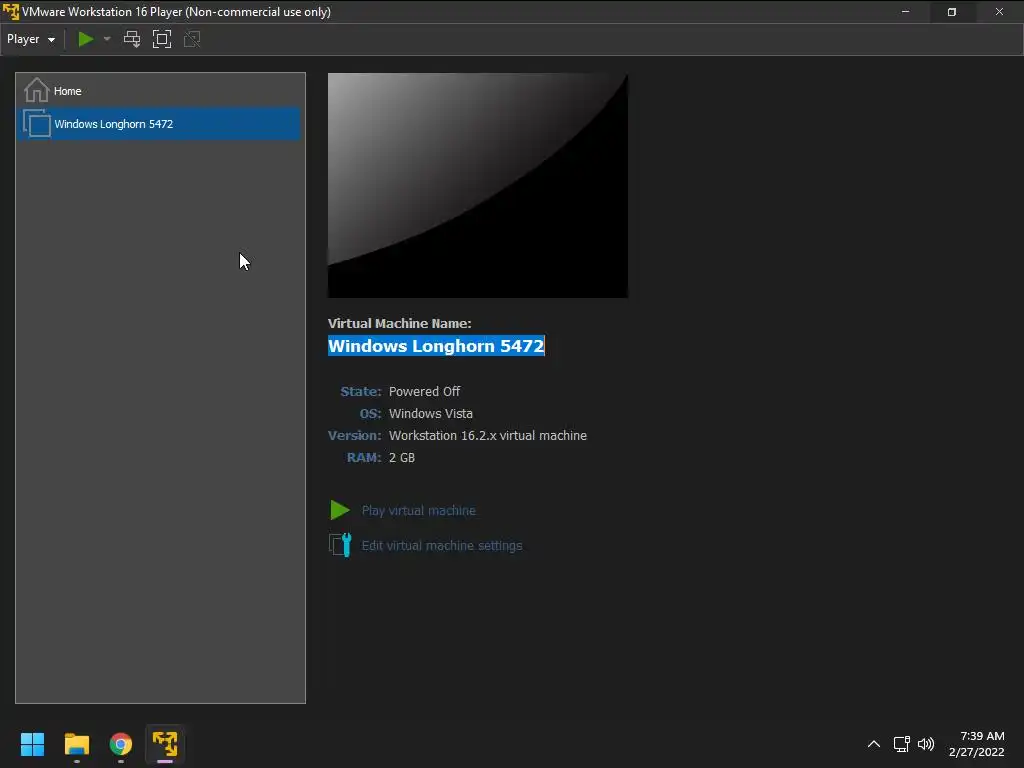The image size is (1024, 768).
Task: Open File Explorer from taskbar
Action: coord(76,744)
